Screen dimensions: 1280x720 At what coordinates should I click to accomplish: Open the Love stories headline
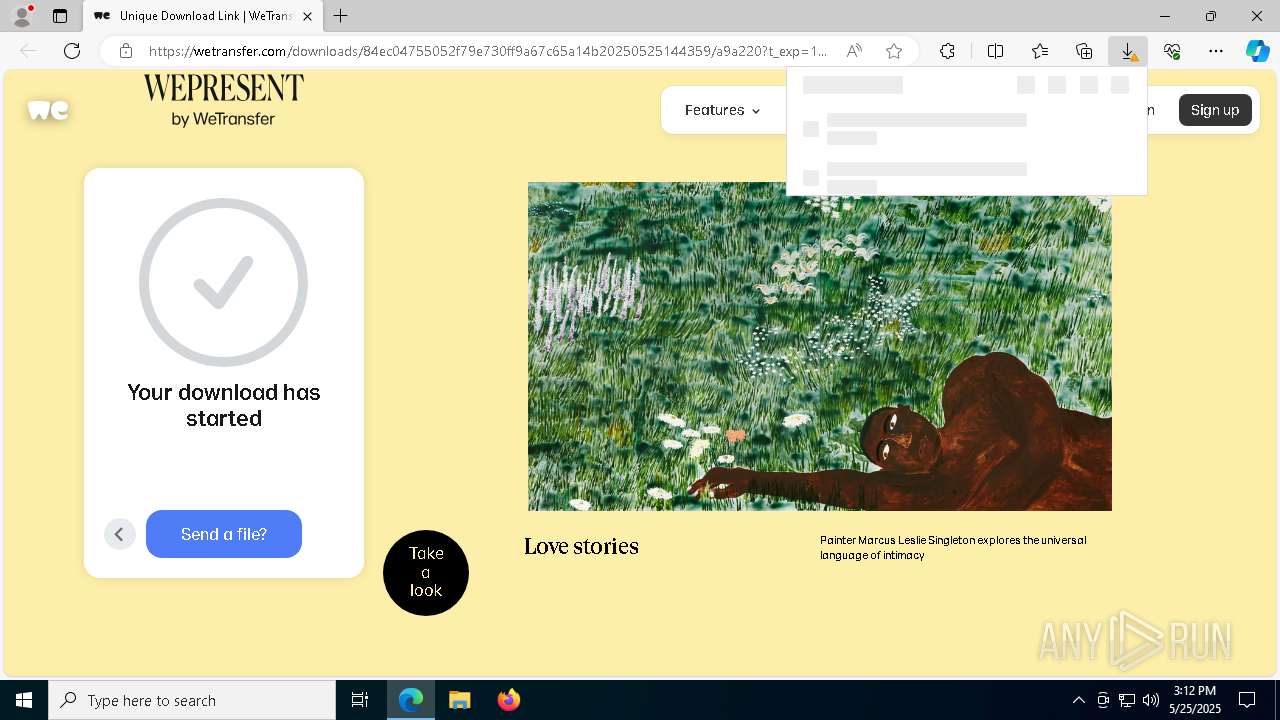(581, 546)
